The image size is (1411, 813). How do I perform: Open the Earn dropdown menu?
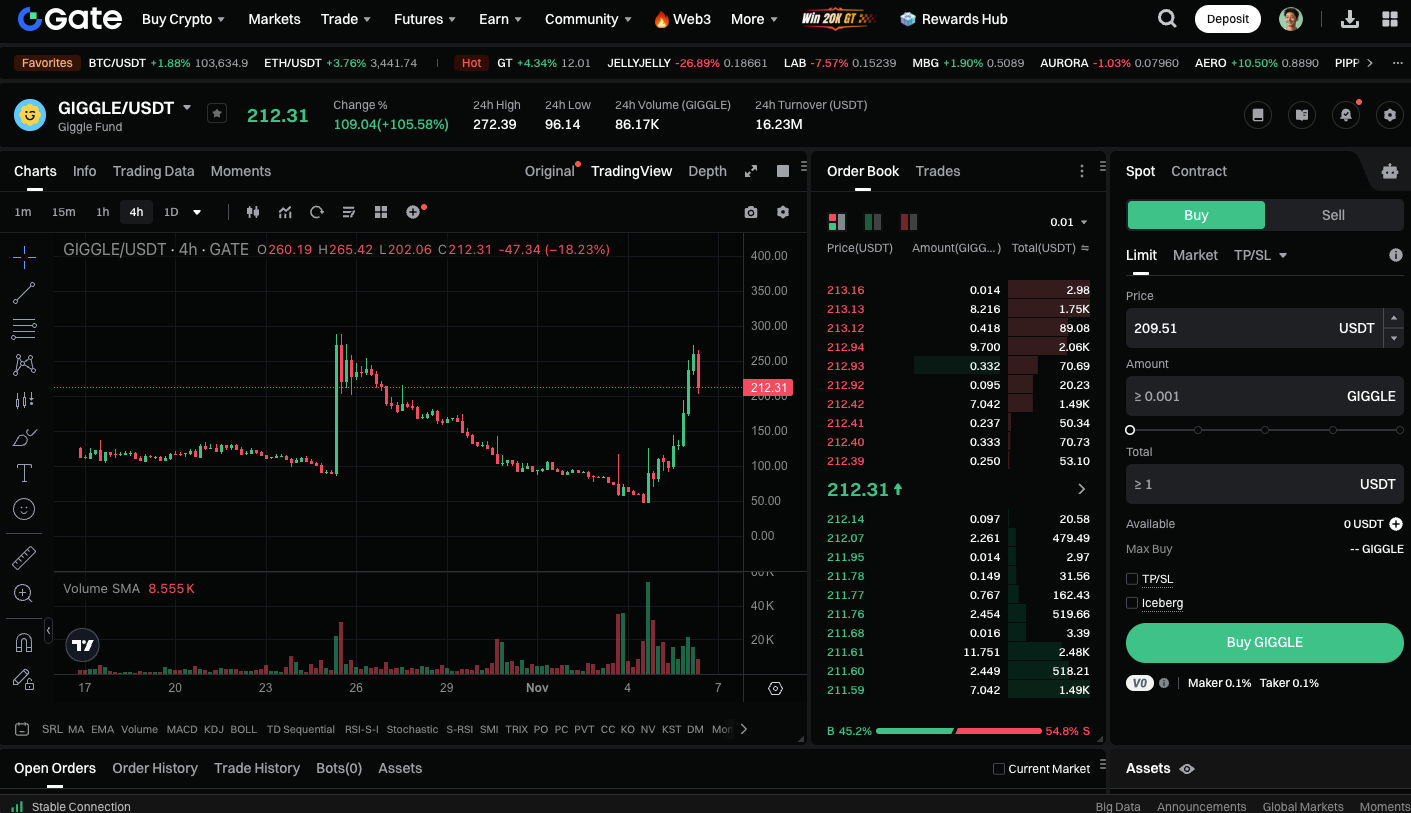(x=501, y=19)
